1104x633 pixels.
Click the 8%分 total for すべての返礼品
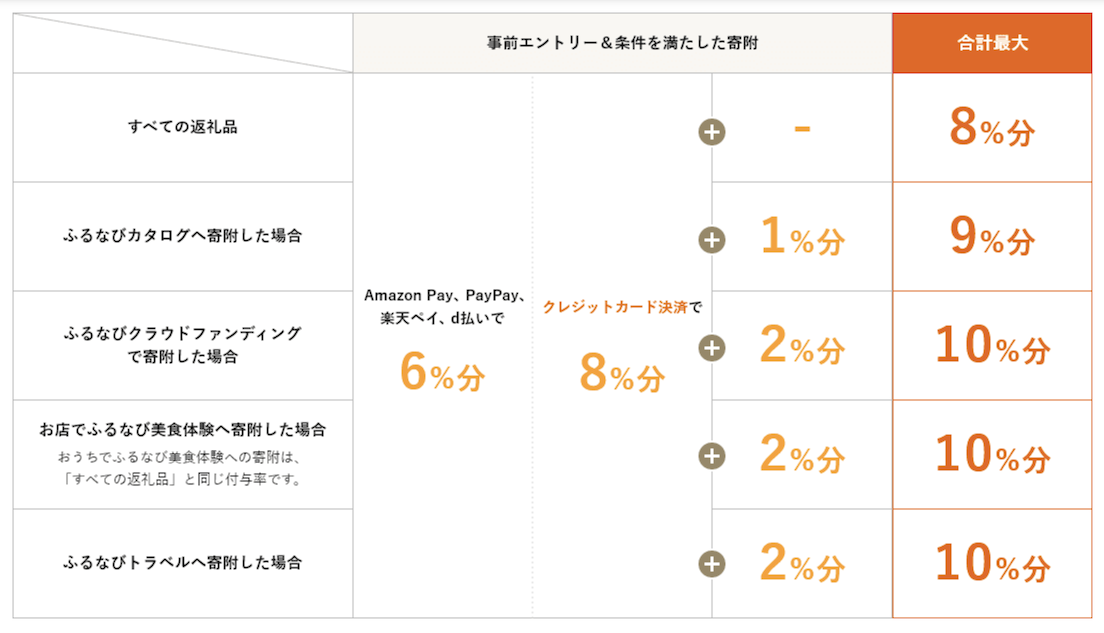[992, 128]
